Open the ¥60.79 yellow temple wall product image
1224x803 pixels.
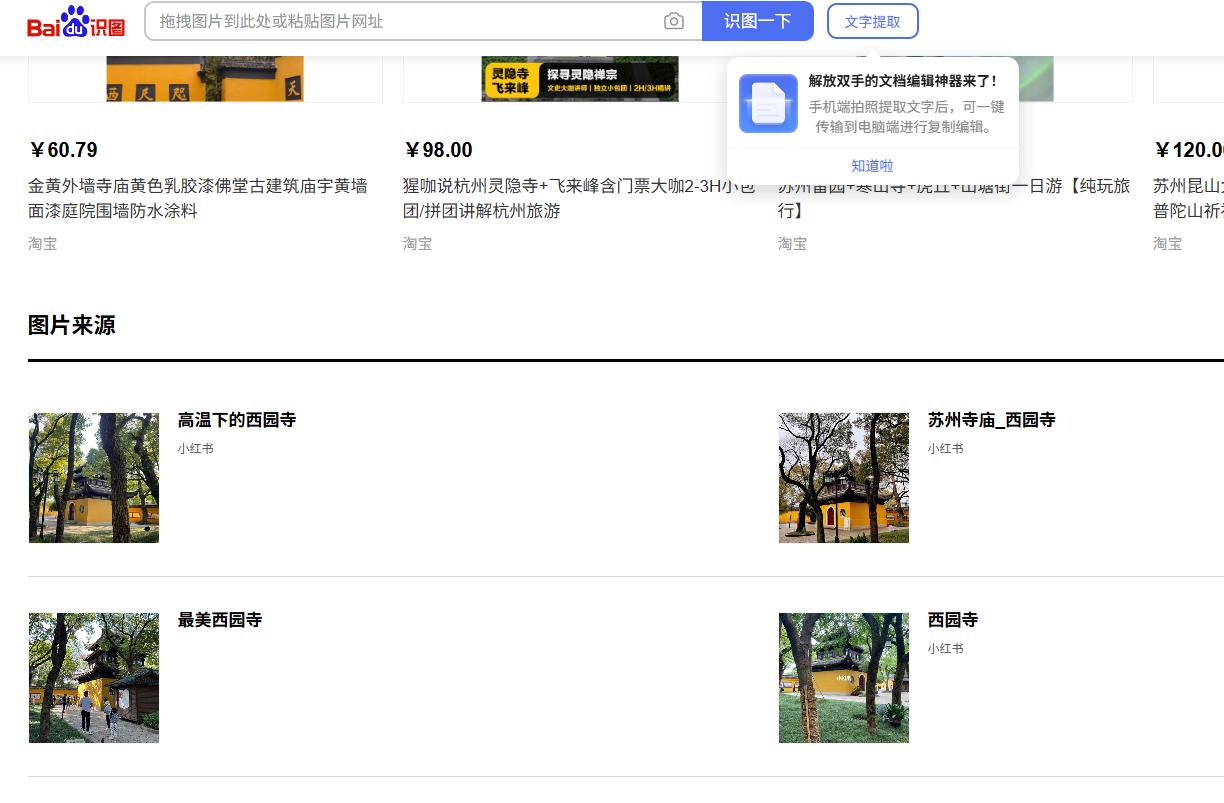click(205, 79)
